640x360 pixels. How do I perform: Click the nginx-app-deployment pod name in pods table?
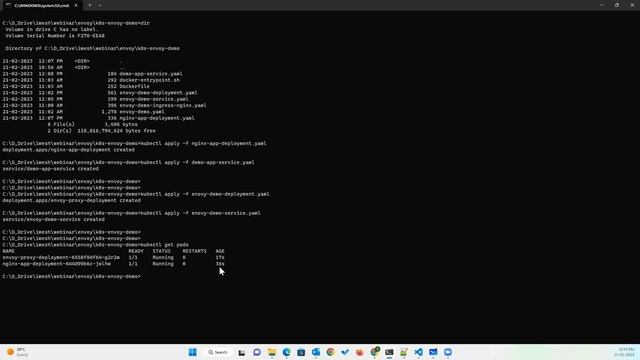pyautogui.click(x=56, y=264)
